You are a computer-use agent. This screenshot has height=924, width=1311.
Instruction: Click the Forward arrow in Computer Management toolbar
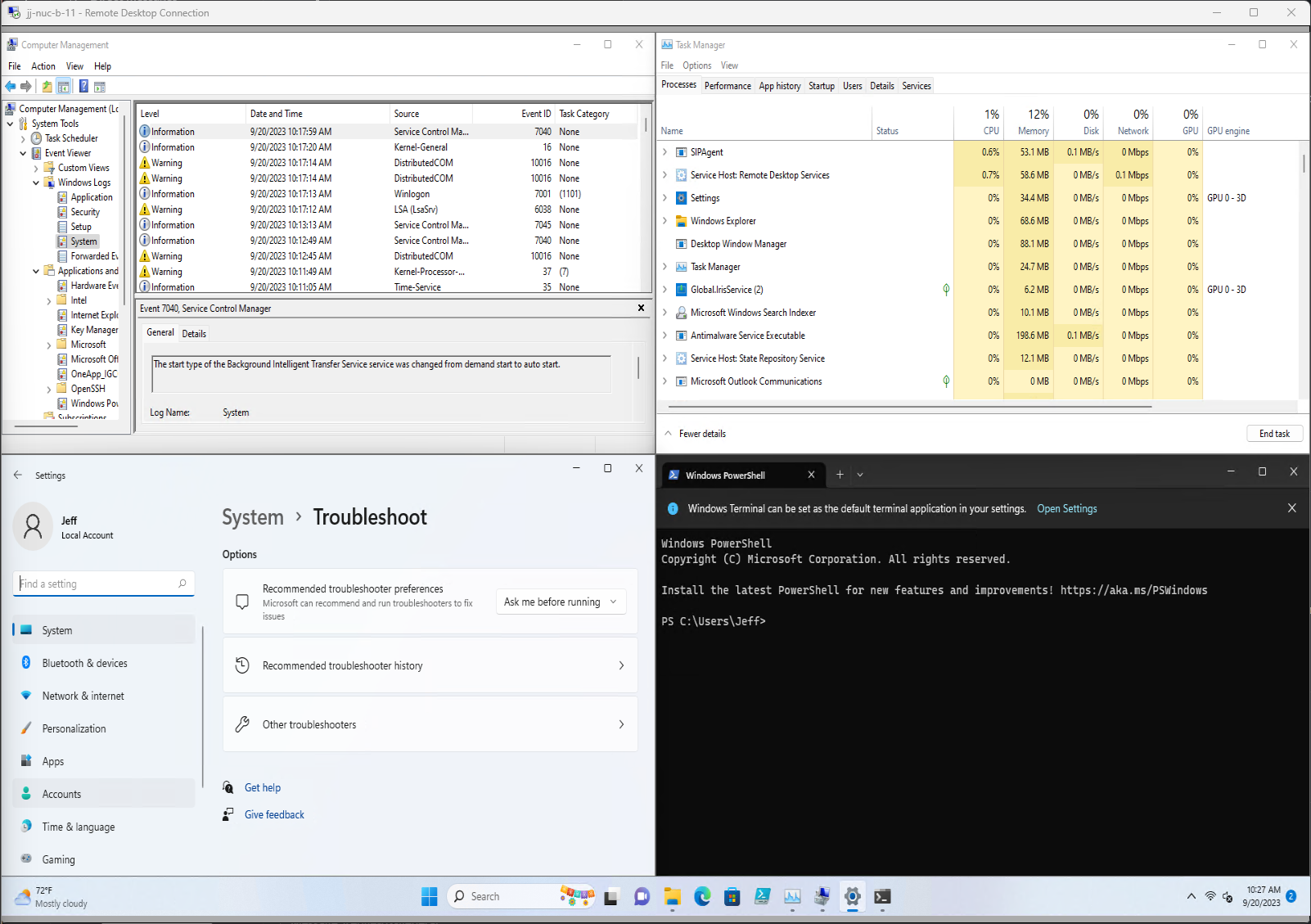pyautogui.click(x=26, y=87)
